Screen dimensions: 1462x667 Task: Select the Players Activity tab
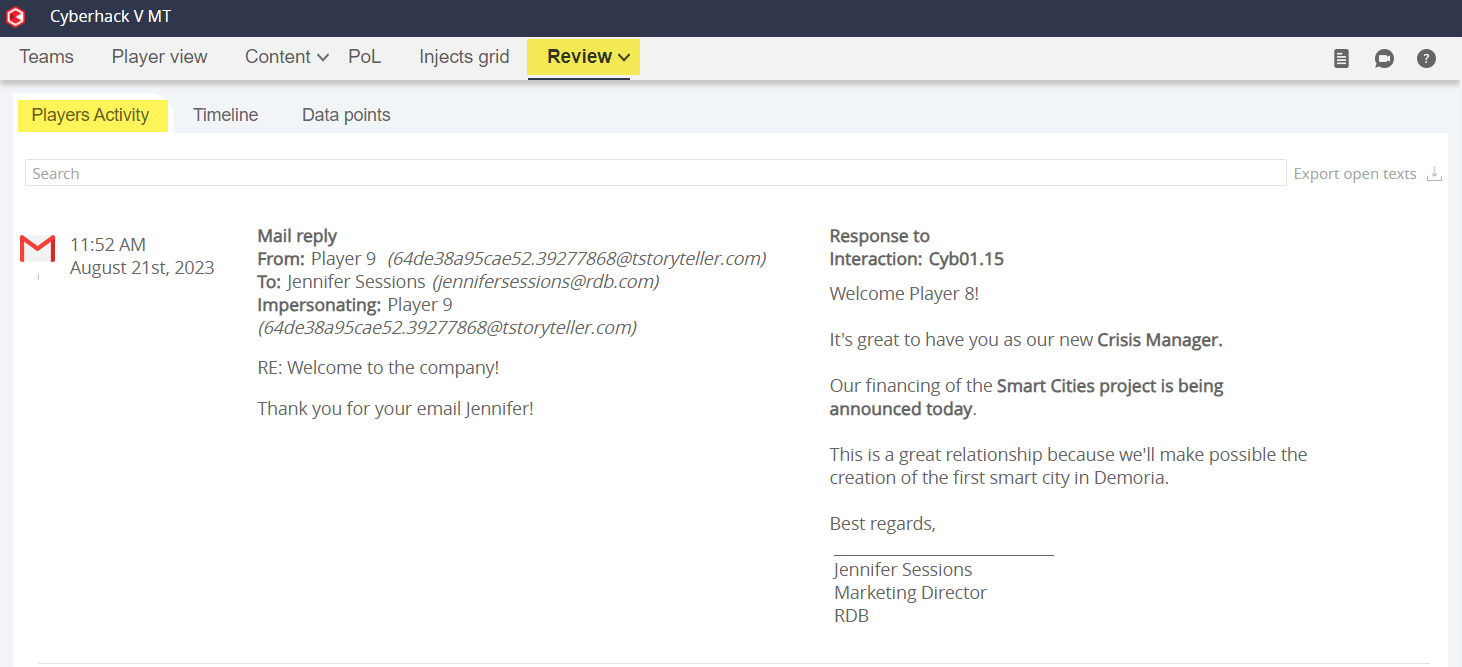[90, 115]
